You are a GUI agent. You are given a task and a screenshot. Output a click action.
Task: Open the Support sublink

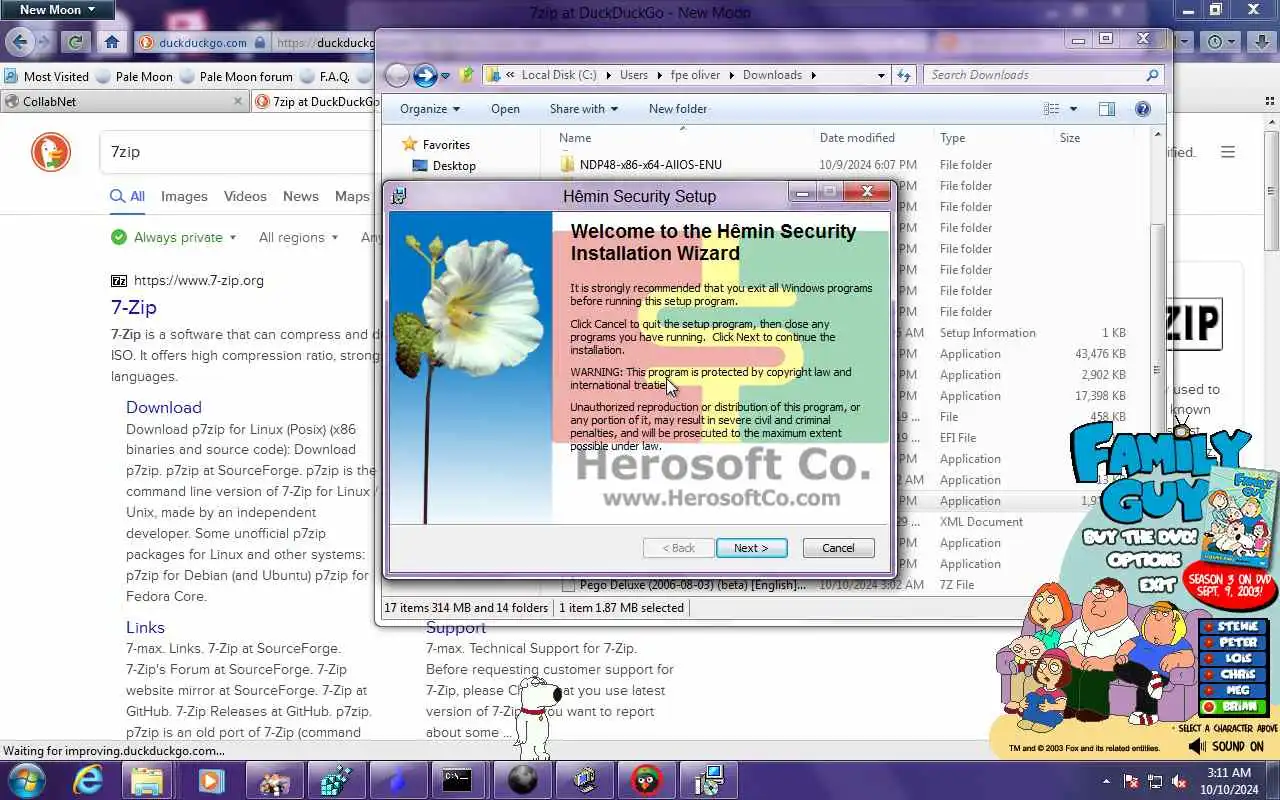(x=456, y=627)
